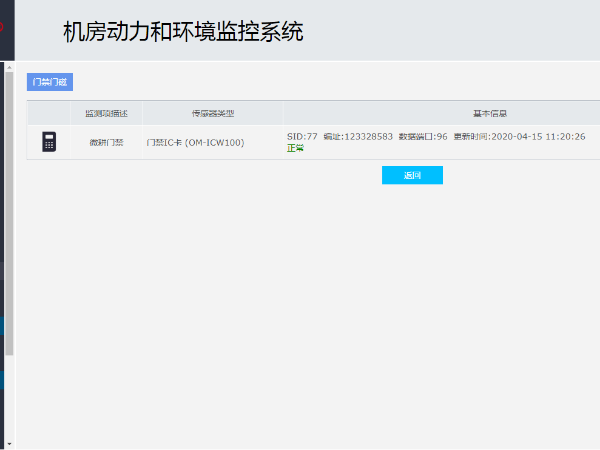
Task: Click the dark left sidebar panel
Action: point(2,250)
